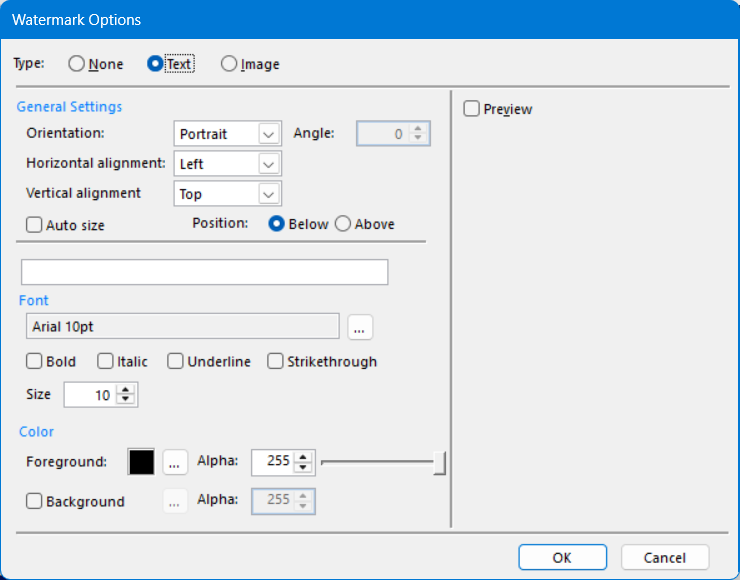The height and width of the screenshot is (580, 740).
Task: Open foreground color picker ellipsis button
Action: tap(175, 462)
